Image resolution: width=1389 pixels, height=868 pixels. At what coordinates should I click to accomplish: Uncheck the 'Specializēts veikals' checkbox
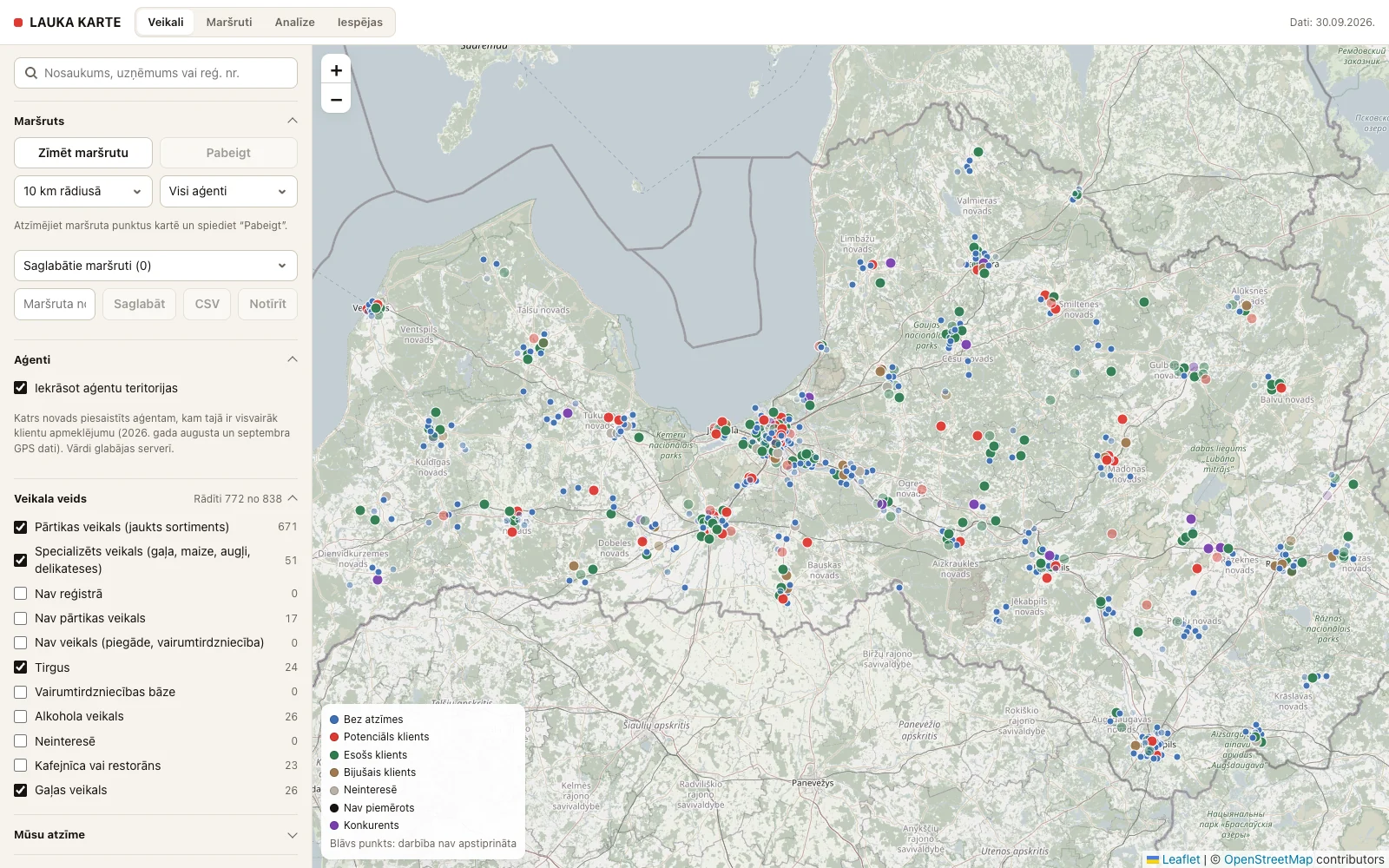[21, 560]
